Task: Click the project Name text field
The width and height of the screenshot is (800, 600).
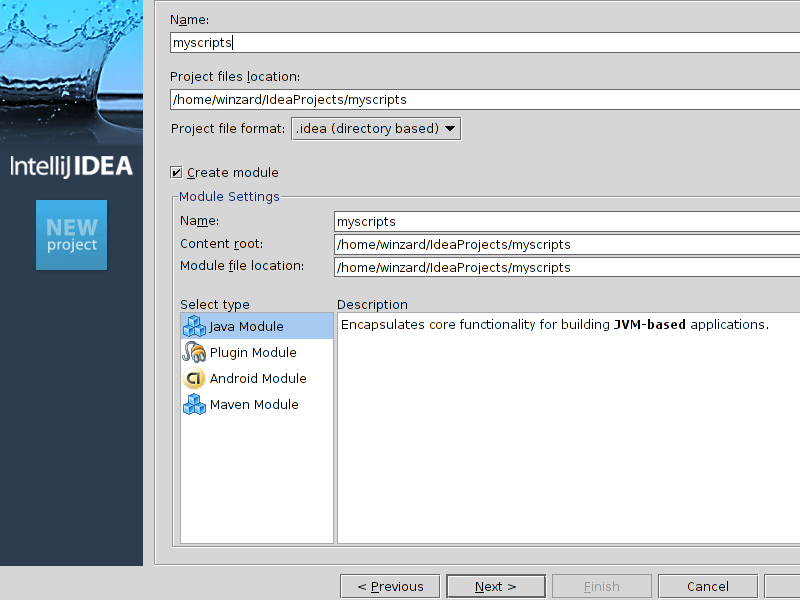Action: point(485,42)
